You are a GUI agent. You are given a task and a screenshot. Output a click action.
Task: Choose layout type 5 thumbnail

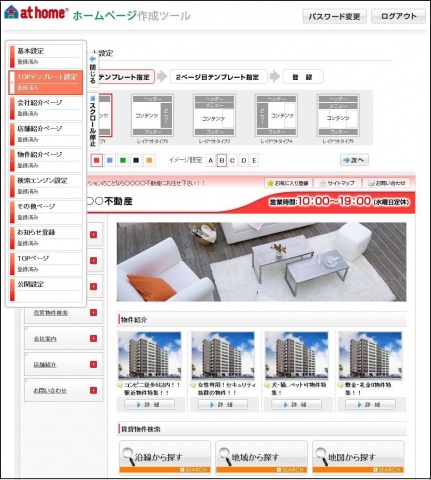338,116
